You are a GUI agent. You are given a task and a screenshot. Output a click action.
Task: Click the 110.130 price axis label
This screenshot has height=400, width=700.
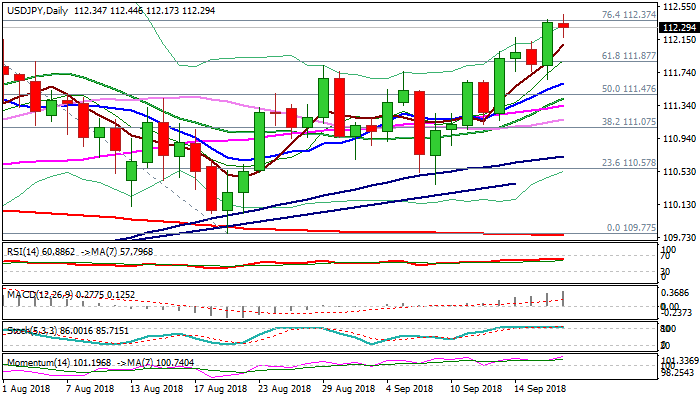coord(678,204)
